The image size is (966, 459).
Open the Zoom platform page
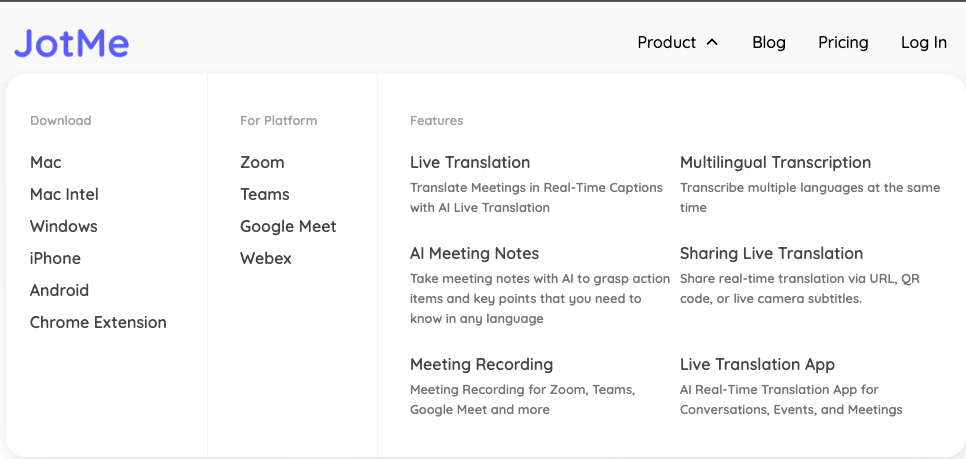[262, 162]
